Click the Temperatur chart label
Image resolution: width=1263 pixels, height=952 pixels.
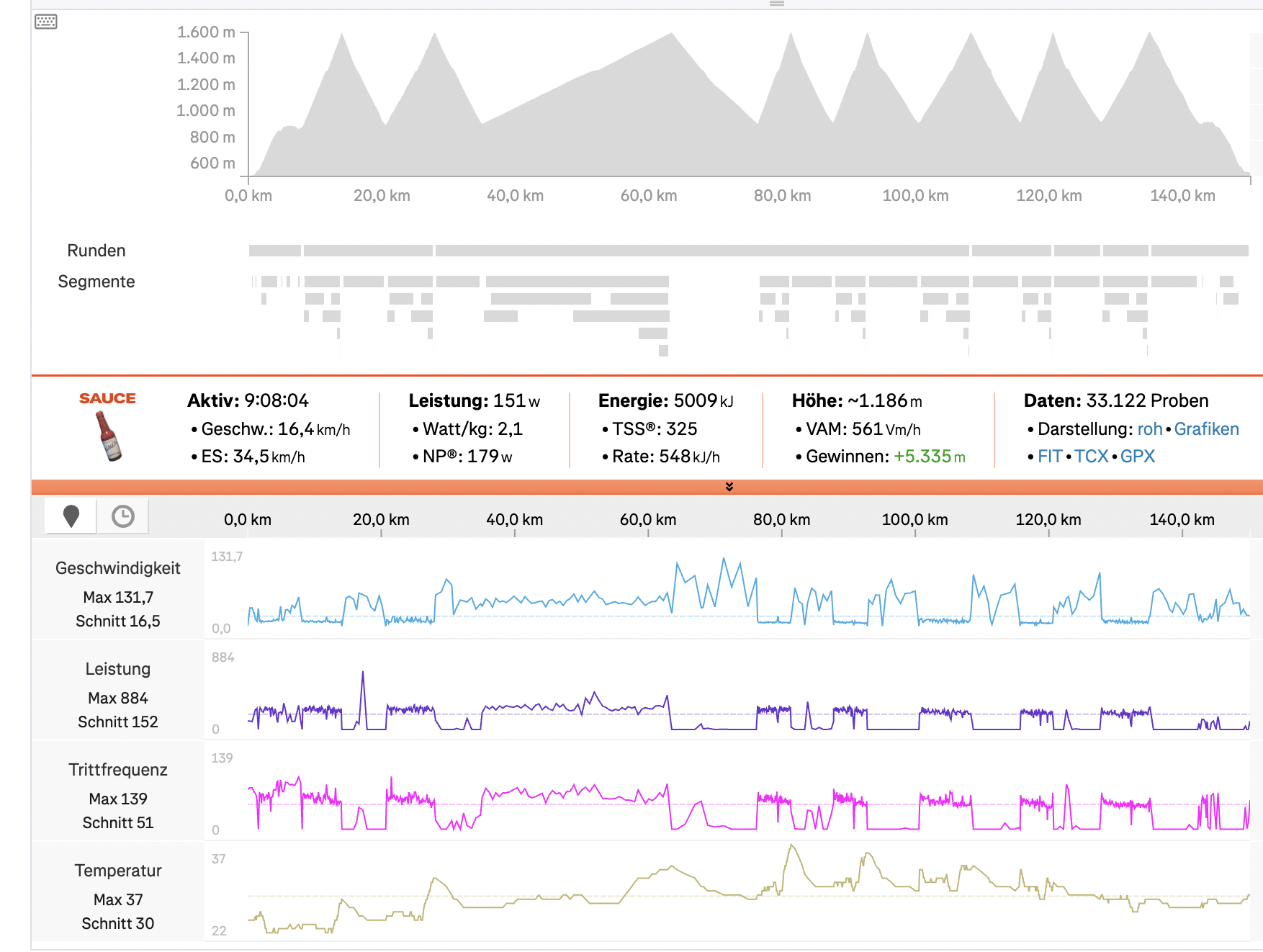118,871
